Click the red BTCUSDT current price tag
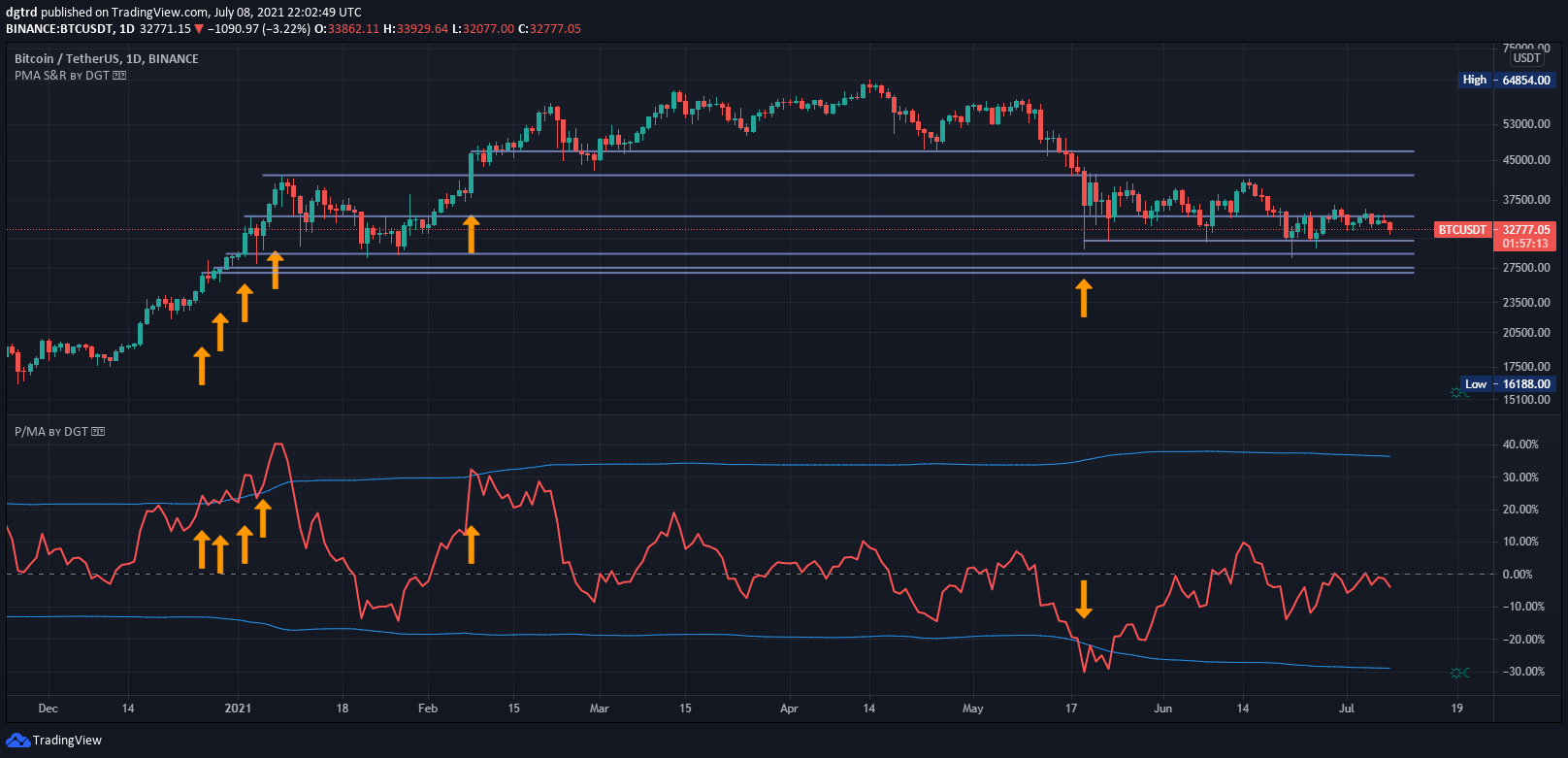Image resolution: width=1568 pixels, height=758 pixels. tap(1462, 230)
